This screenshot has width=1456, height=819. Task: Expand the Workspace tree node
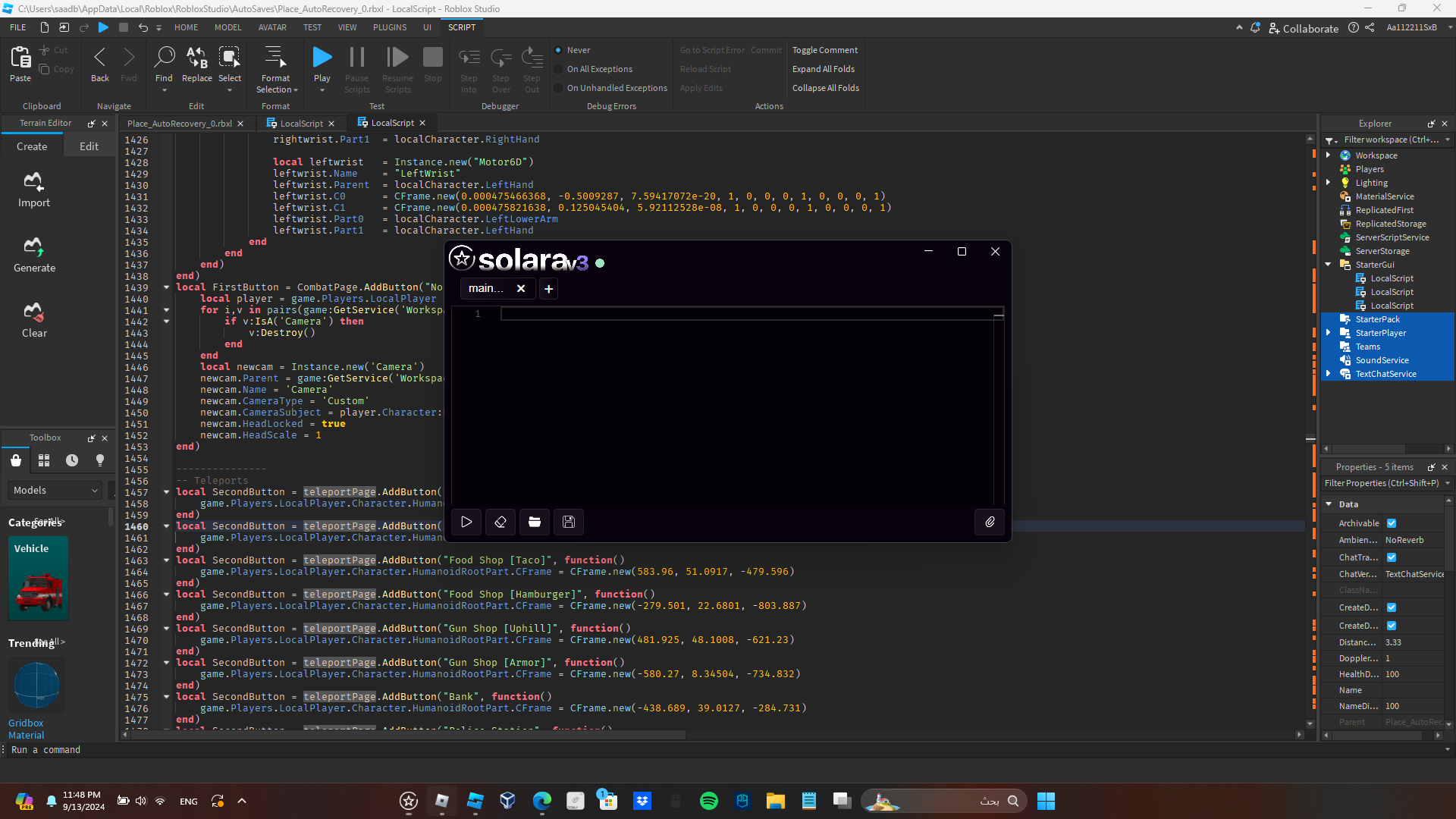click(x=1328, y=155)
